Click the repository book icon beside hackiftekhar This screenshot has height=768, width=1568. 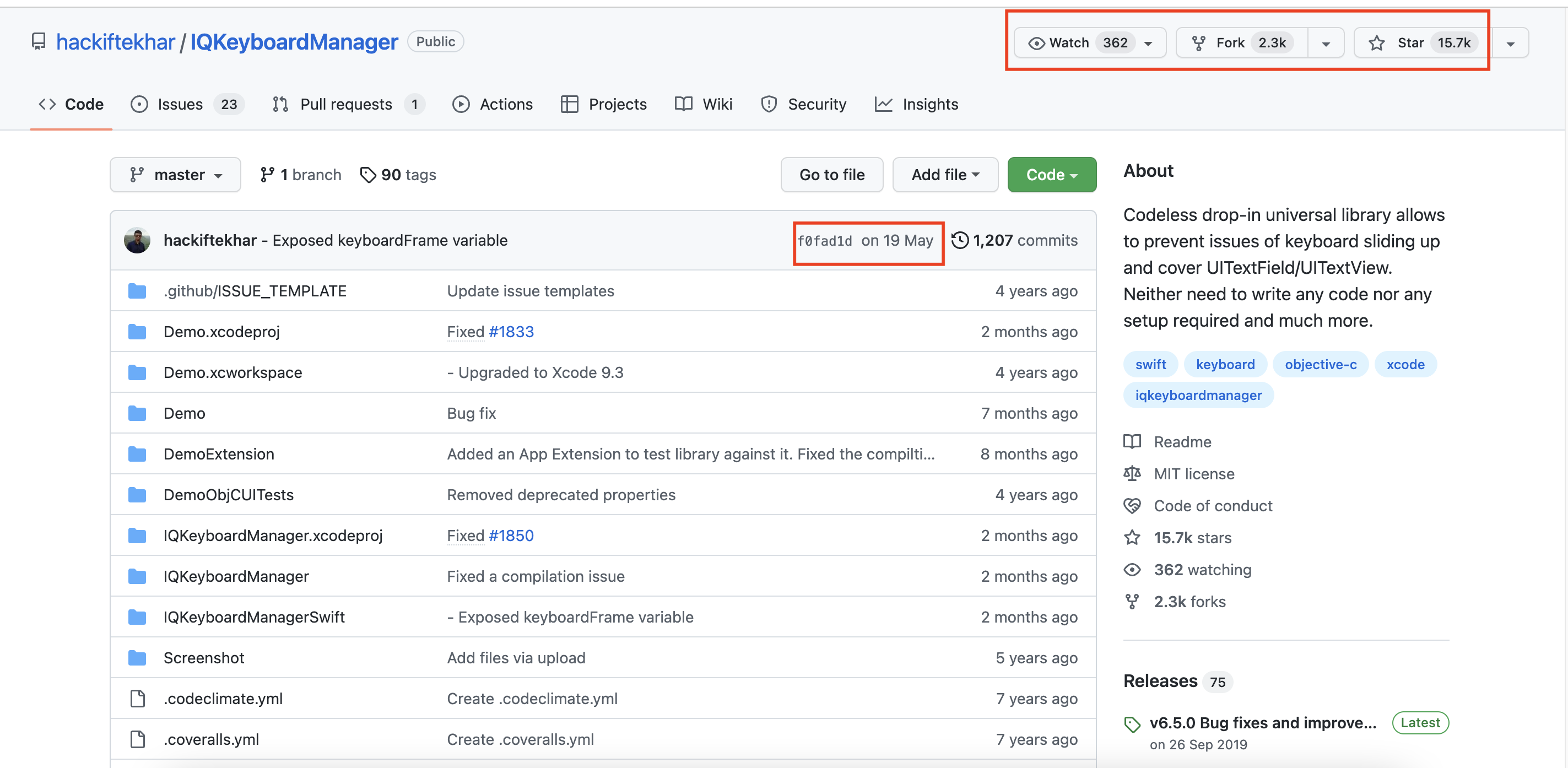[39, 41]
